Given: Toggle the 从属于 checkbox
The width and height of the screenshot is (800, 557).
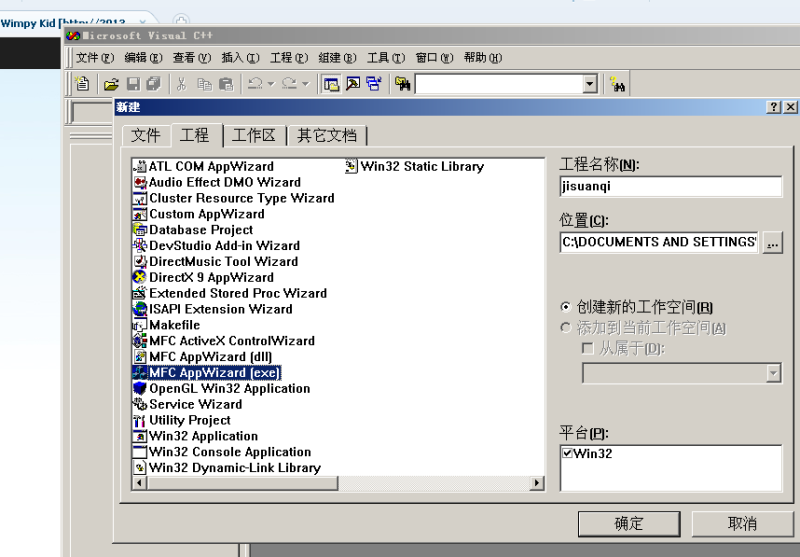Looking at the screenshot, I should pos(588,348).
